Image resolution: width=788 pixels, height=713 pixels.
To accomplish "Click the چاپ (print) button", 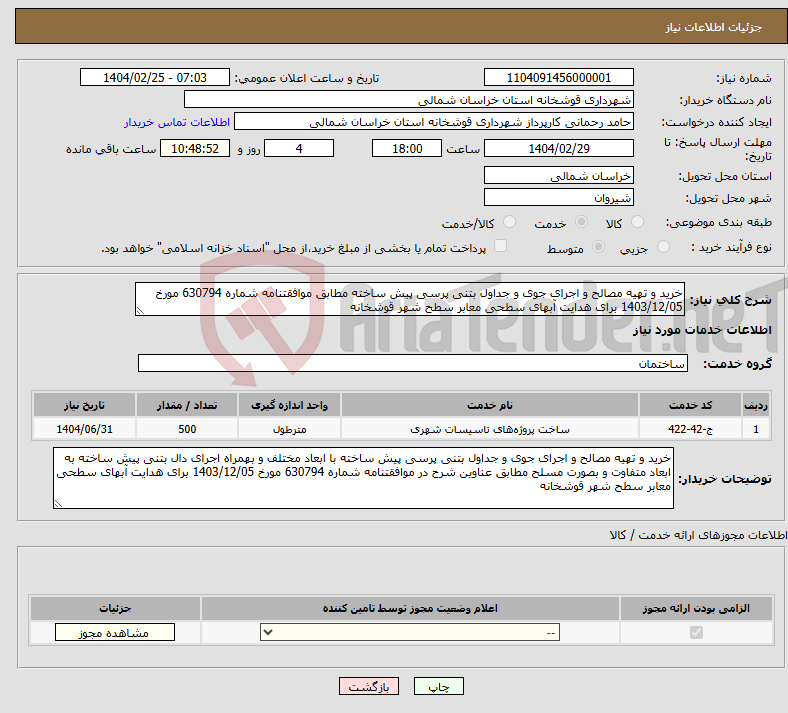I will click(x=438, y=686).
